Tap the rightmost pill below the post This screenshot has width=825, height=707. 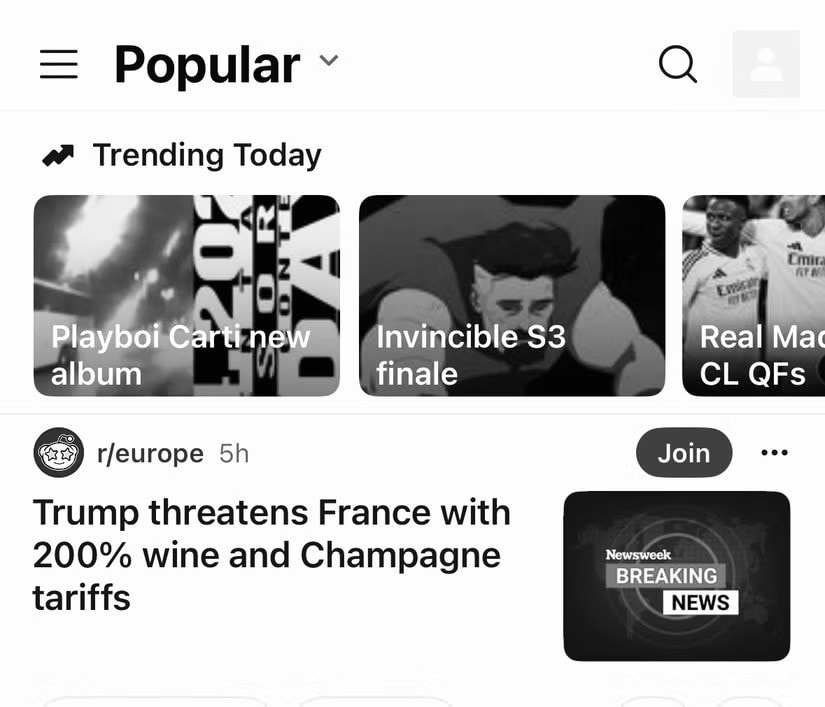(x=750, y=701)
